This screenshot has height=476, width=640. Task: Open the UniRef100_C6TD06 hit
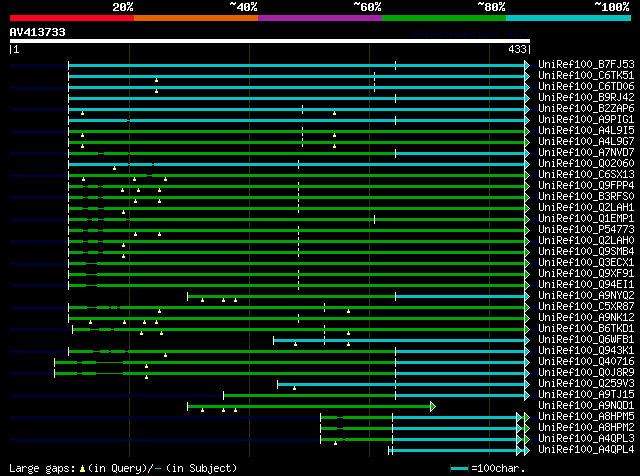click(x=586, y=87)
